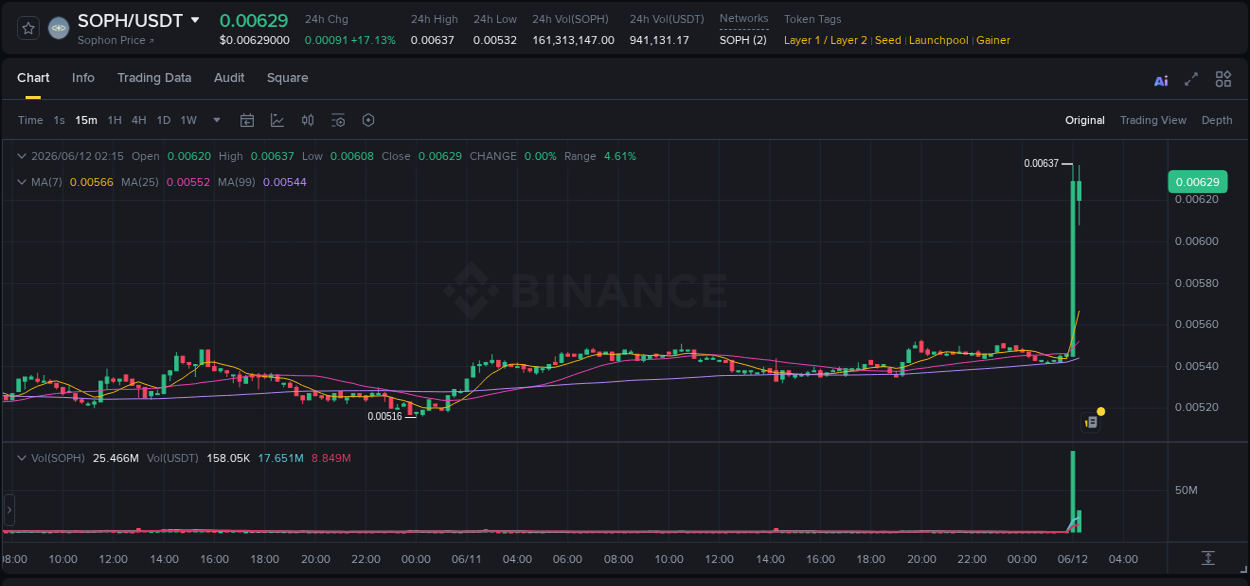Image resolution: width=1250 pixels, height=586 pixels.
Task: Click the 24h Vol(USDT) value 941,131.17
Action: 659,40
